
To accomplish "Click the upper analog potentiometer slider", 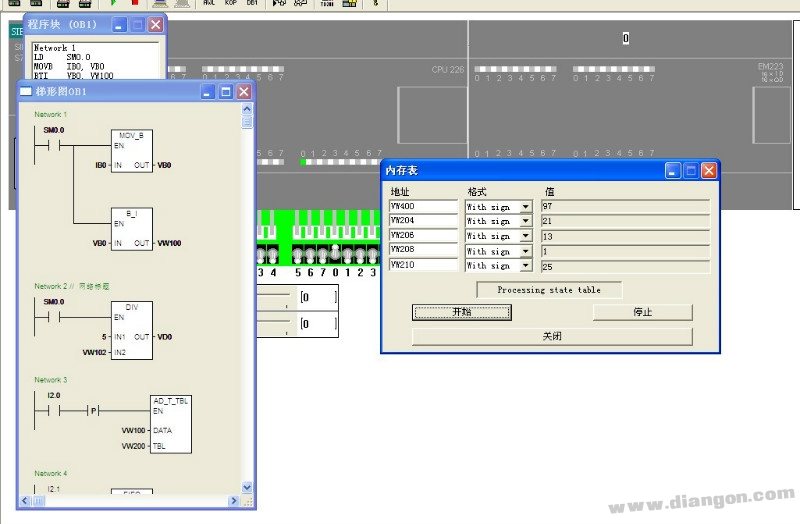I will click(x=277, y=297).
